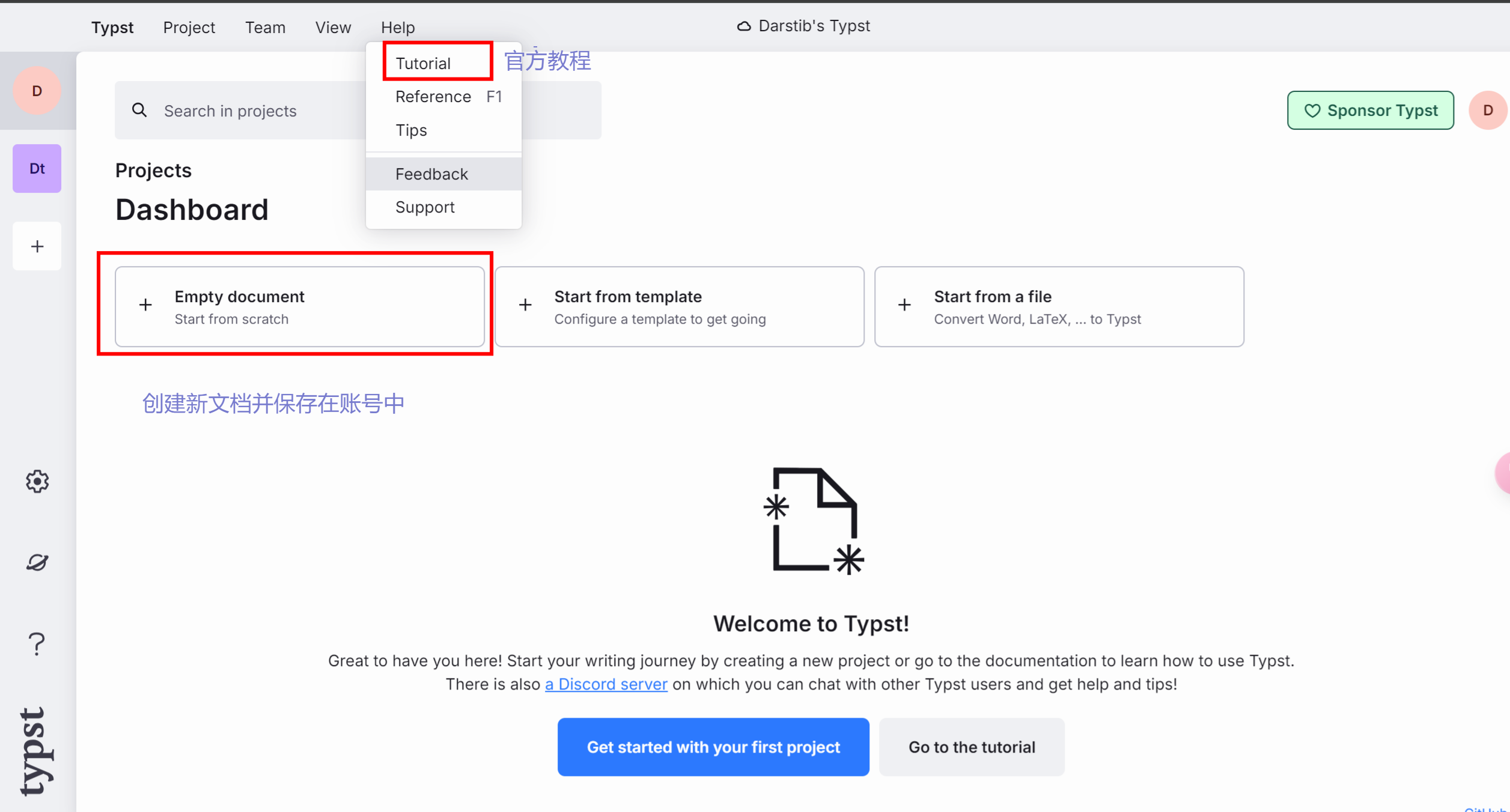Image resolution: width=1510 pixels, height=812 pixels.
Task: Click the Sponsor Typst button
Action: click(x=1370, y=111)
